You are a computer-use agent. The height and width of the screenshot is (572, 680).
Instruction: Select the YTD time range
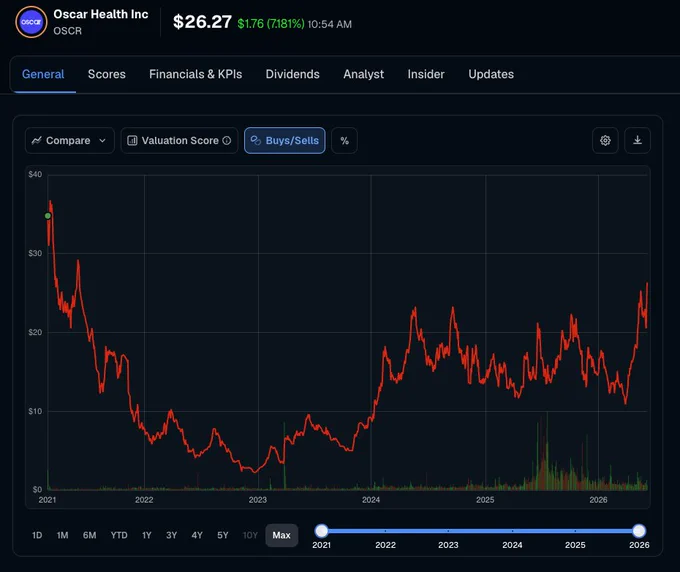[119, 535]
